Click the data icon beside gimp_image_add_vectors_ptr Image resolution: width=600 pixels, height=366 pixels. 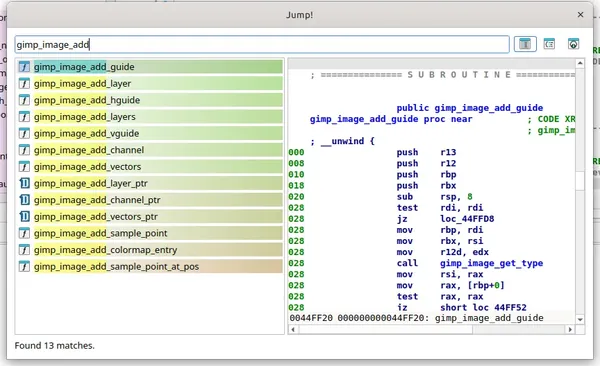click(24, 217)
